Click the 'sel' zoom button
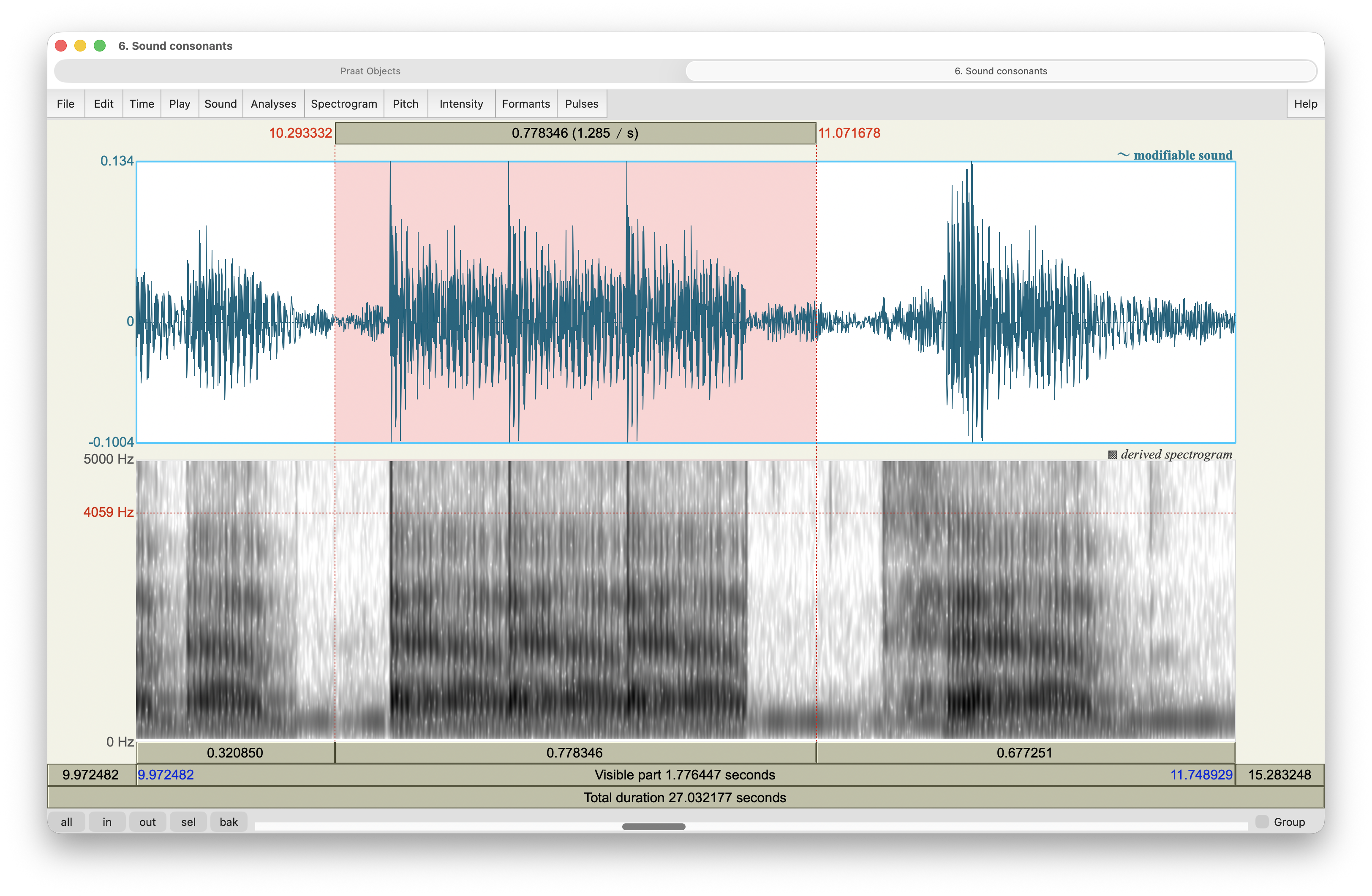 click(188, 822)
